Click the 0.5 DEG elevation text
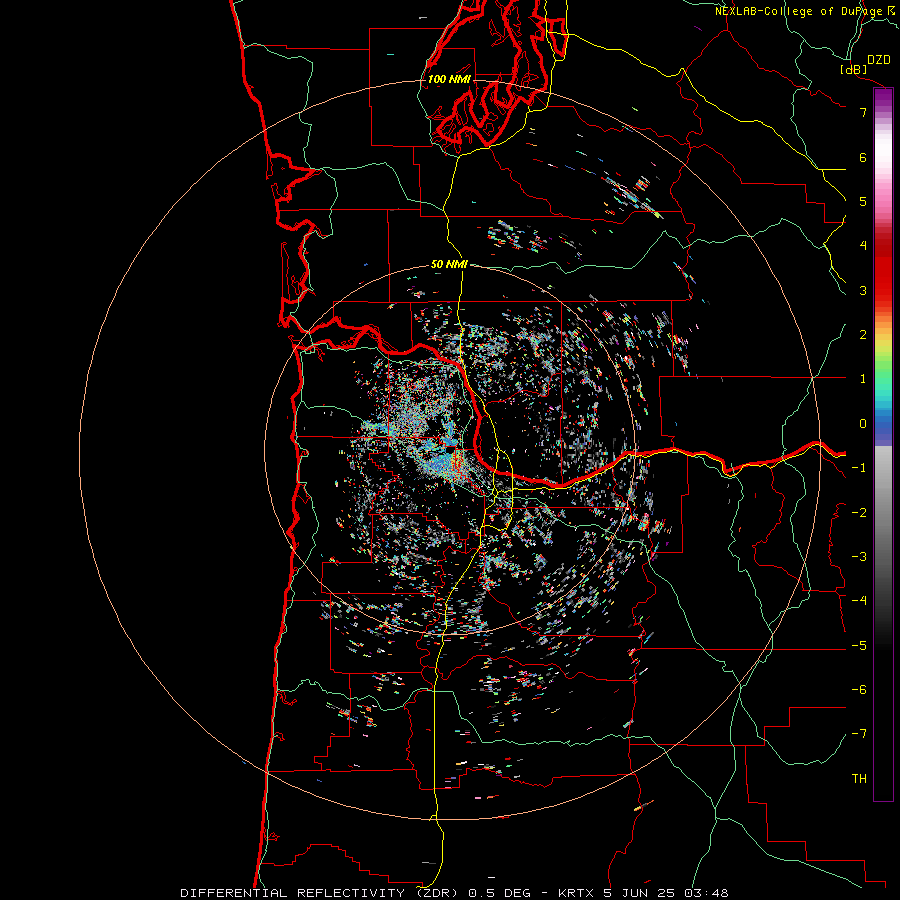Viewport: 900px width, 900px height. point(499,893)
